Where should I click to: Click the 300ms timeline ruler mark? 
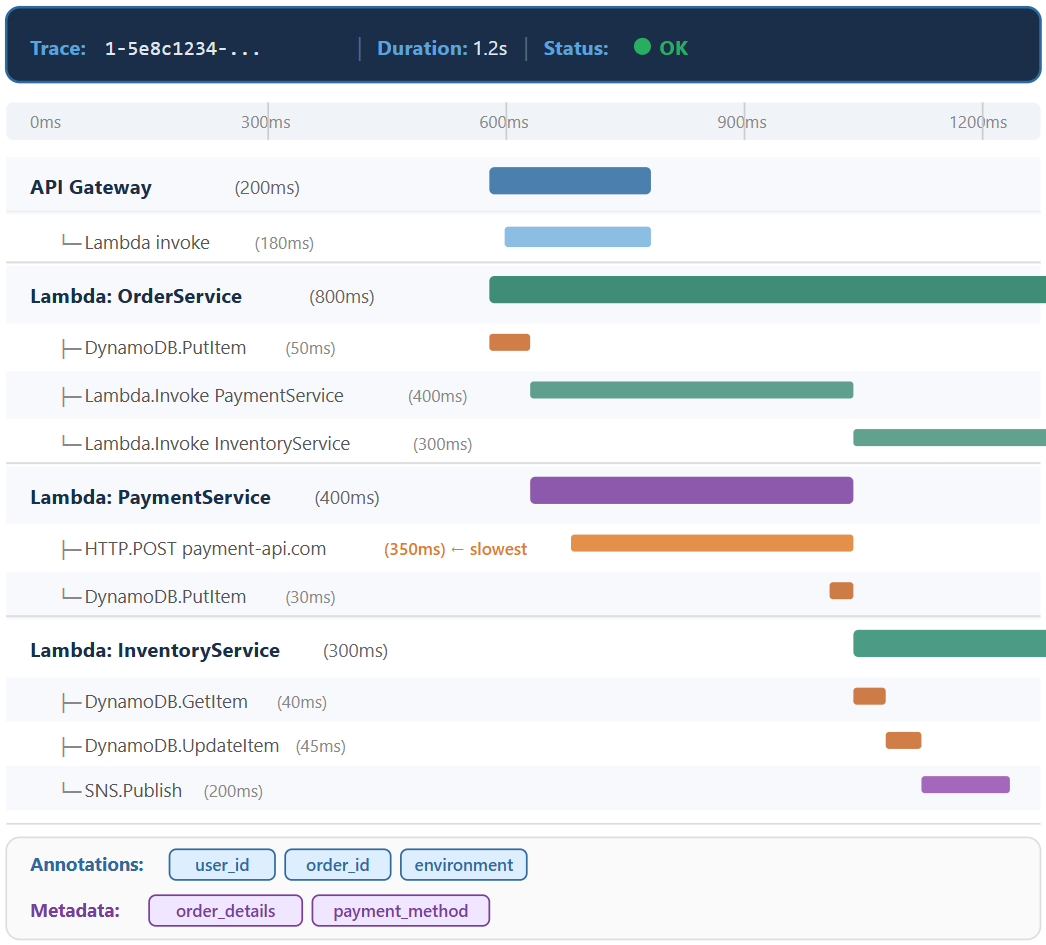[x=266, y=122]
